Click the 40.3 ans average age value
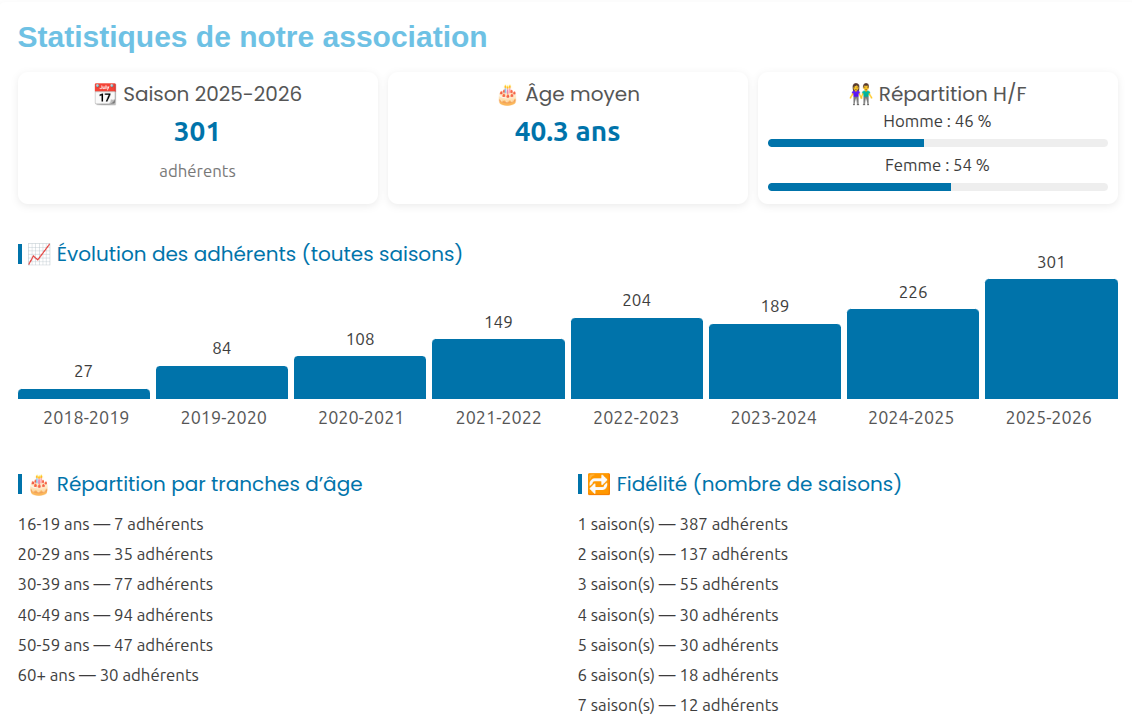Image resolution: width=1132 pixels, height=722 pixels. coord(567,132)
